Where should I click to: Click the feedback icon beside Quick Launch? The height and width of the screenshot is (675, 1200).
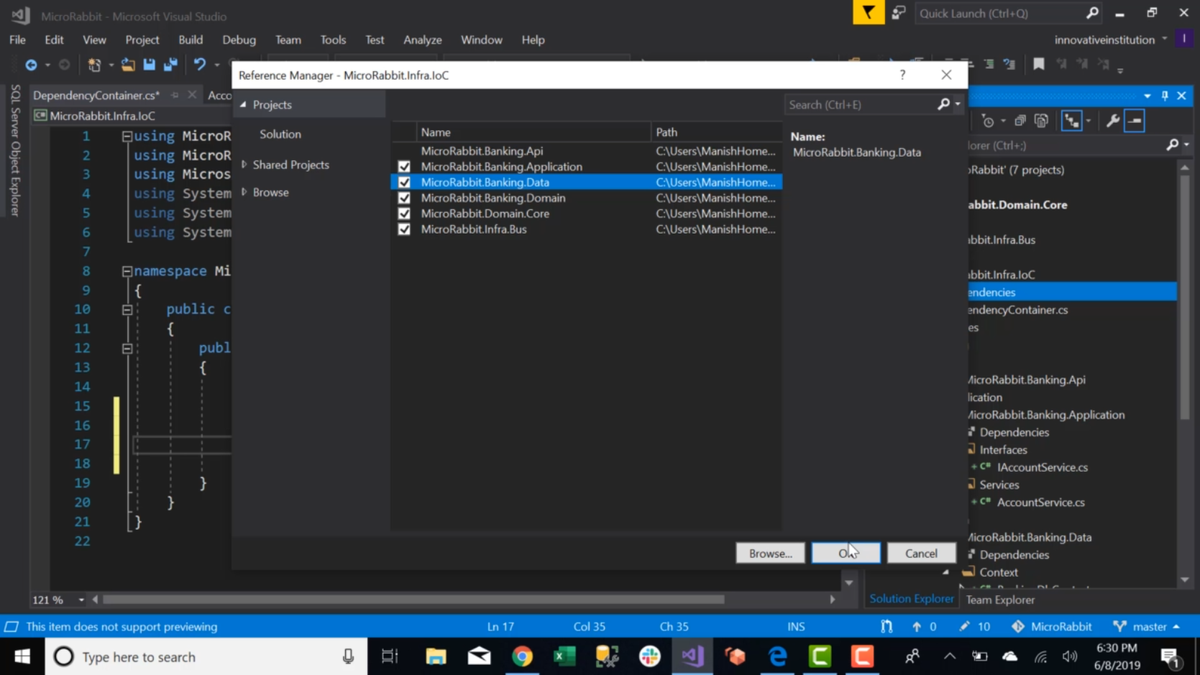898,13
